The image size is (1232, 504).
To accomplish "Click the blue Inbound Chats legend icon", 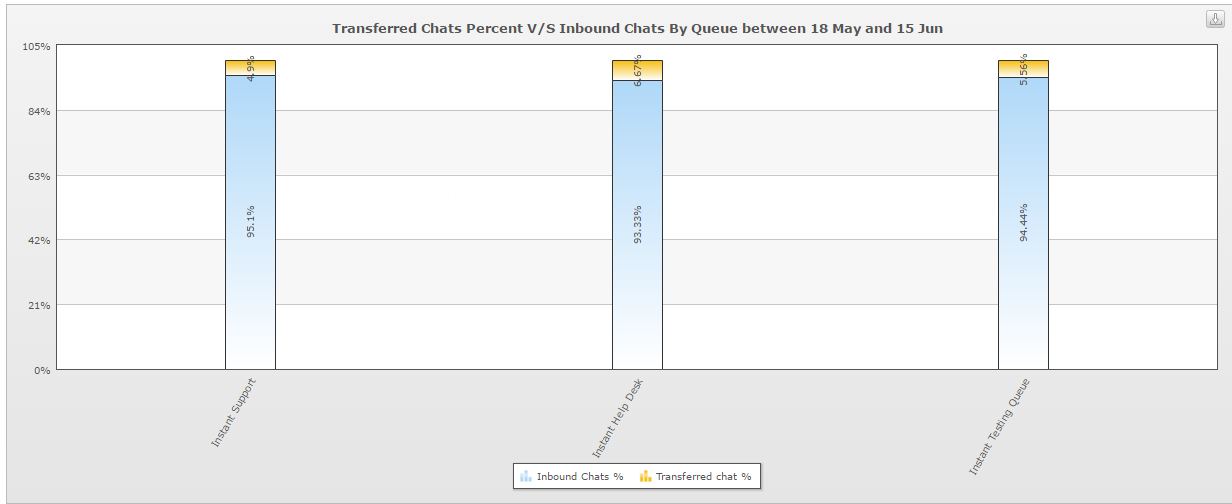I will 526,476.
